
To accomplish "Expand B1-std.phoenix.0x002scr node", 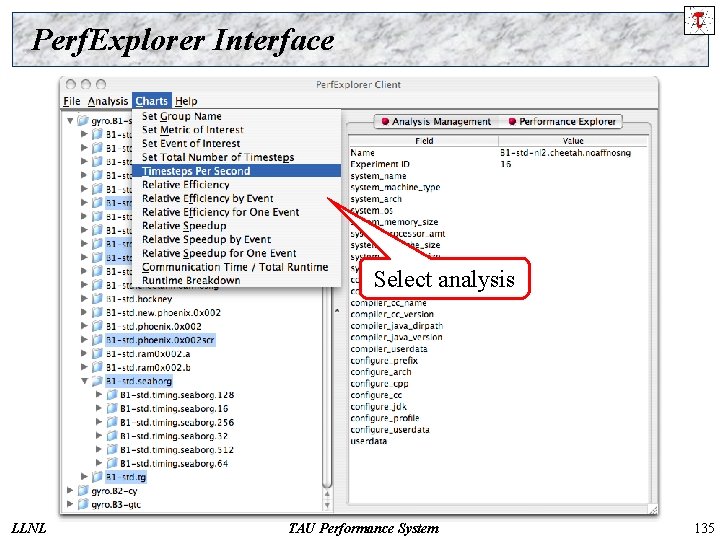I will [x=84, y=340].
